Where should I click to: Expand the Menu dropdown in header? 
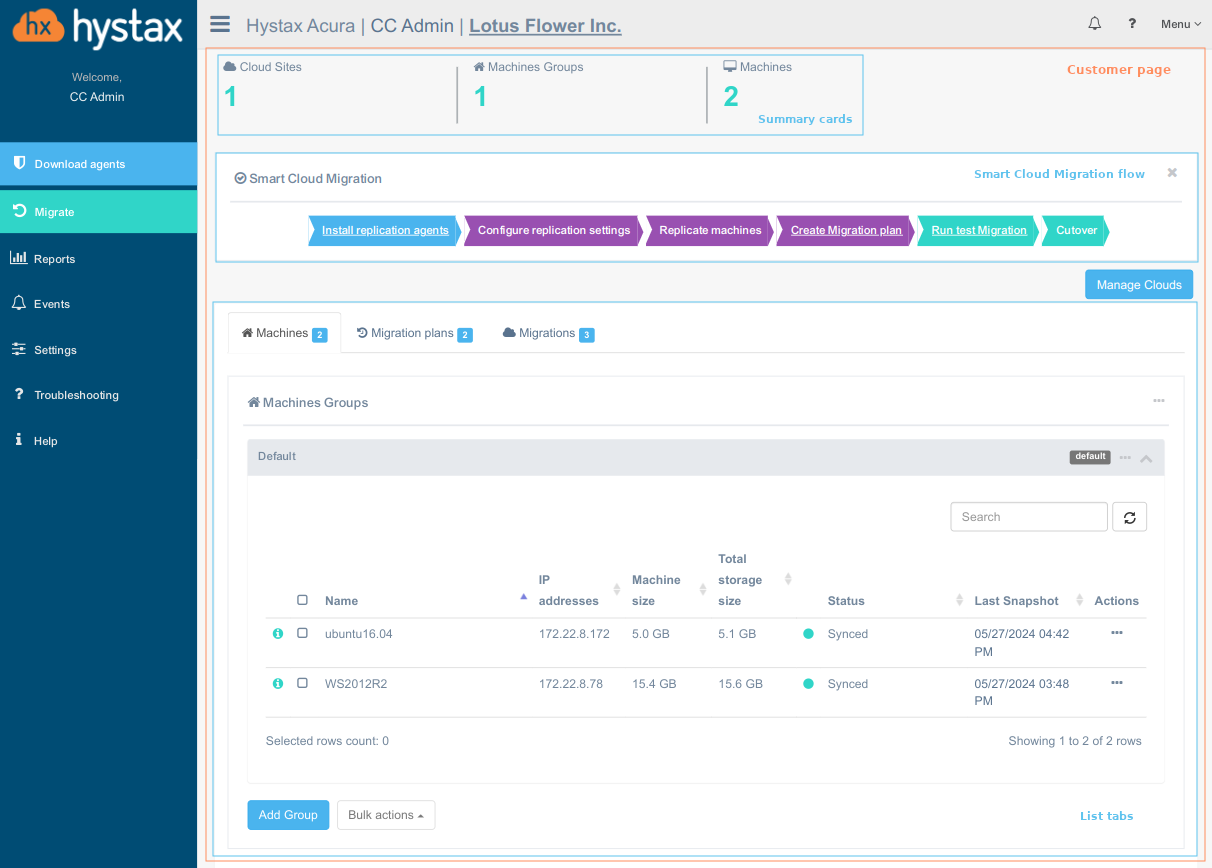click(x=1180, y=24)
